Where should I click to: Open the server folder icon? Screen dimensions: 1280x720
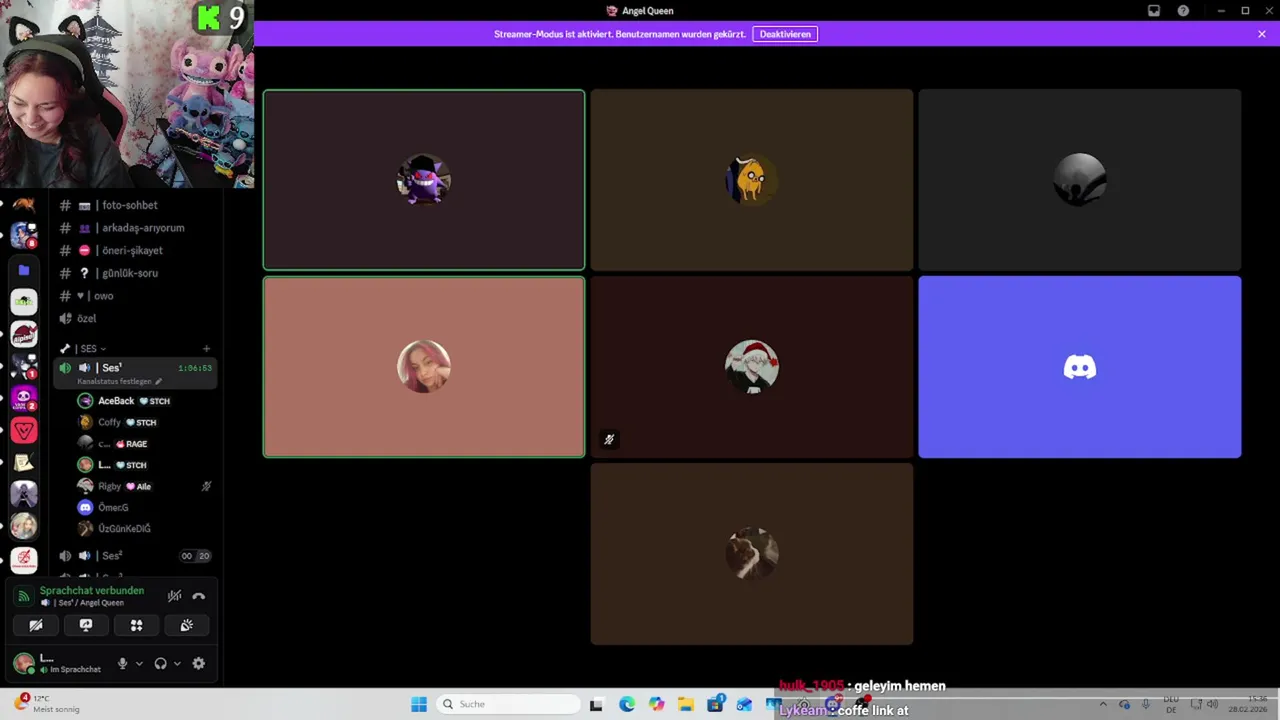24,270
